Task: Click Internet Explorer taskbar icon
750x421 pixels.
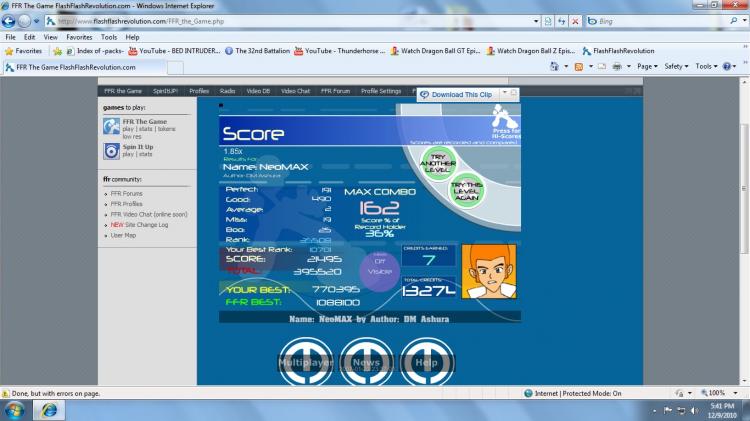Action: click(49, 410)
